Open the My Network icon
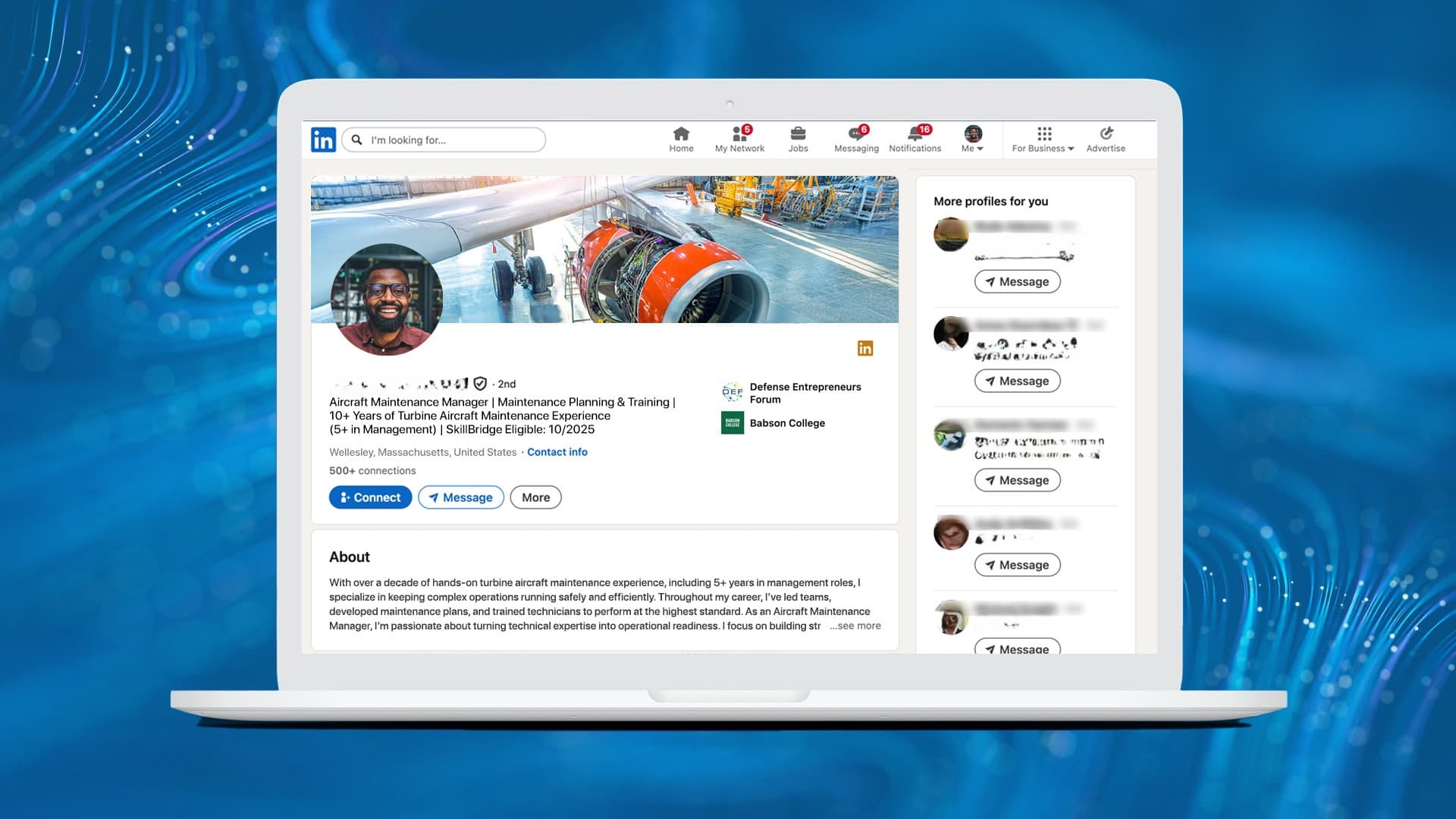This screenshot has width=1456, height=819. [739, 134]
